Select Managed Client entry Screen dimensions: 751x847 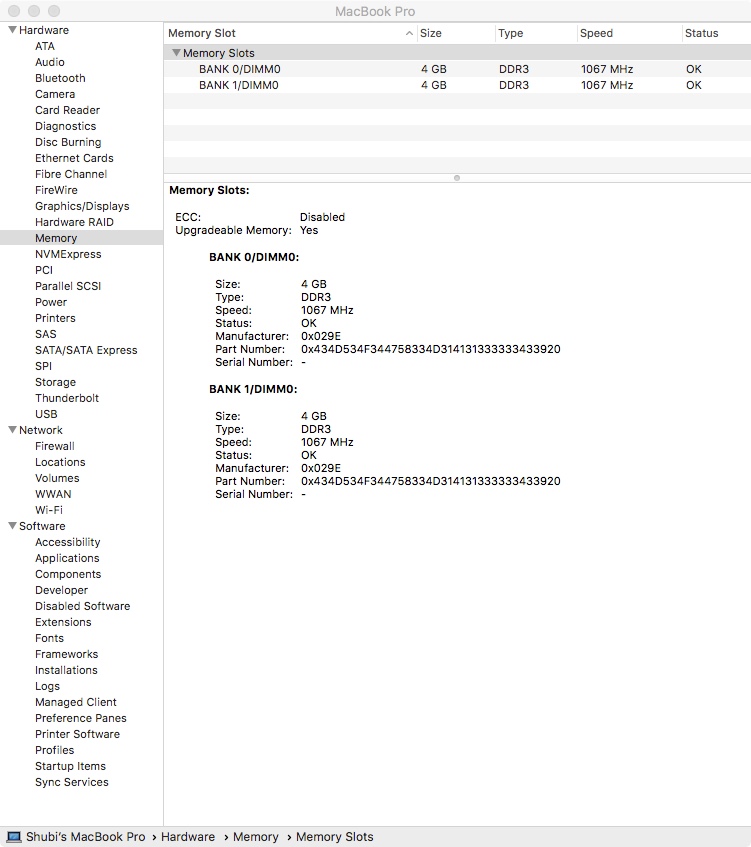76,702
